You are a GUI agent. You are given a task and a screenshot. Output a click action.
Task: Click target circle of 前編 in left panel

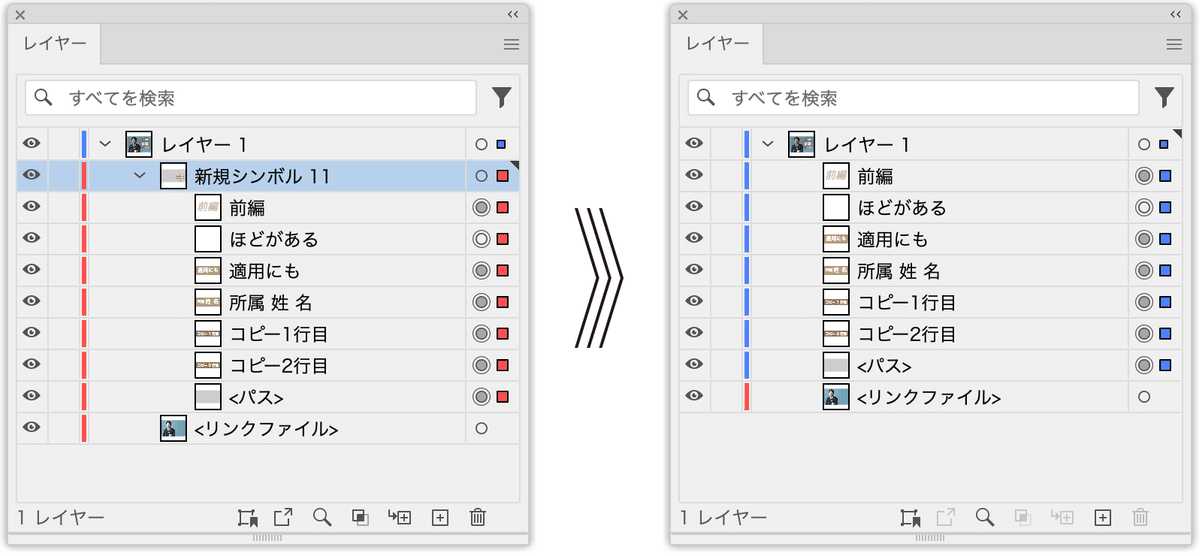[x=481, y=208]
